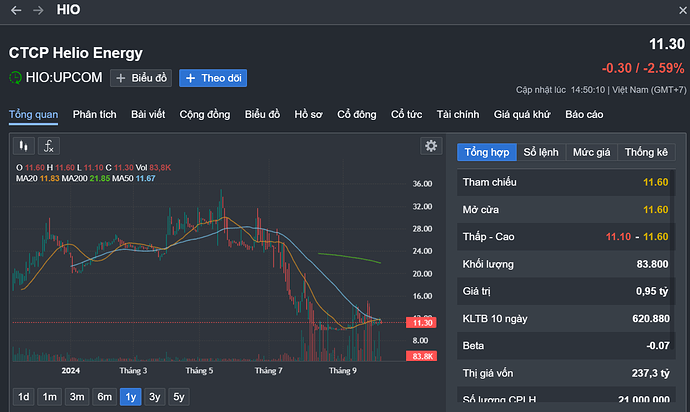Follow the stock with Theo dõi button
Viewport: 690px width, 412px height.
point(213,78)
